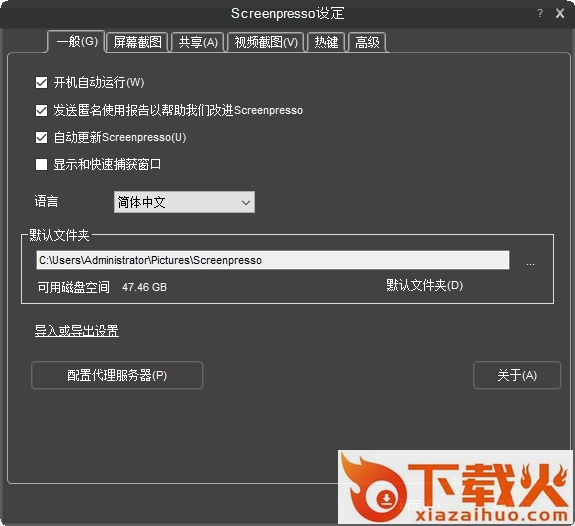This screenshot has width=575, height=526.
Task: Disable 自动更新Screenpresso(U) checkbox
Action: (41, 138)
